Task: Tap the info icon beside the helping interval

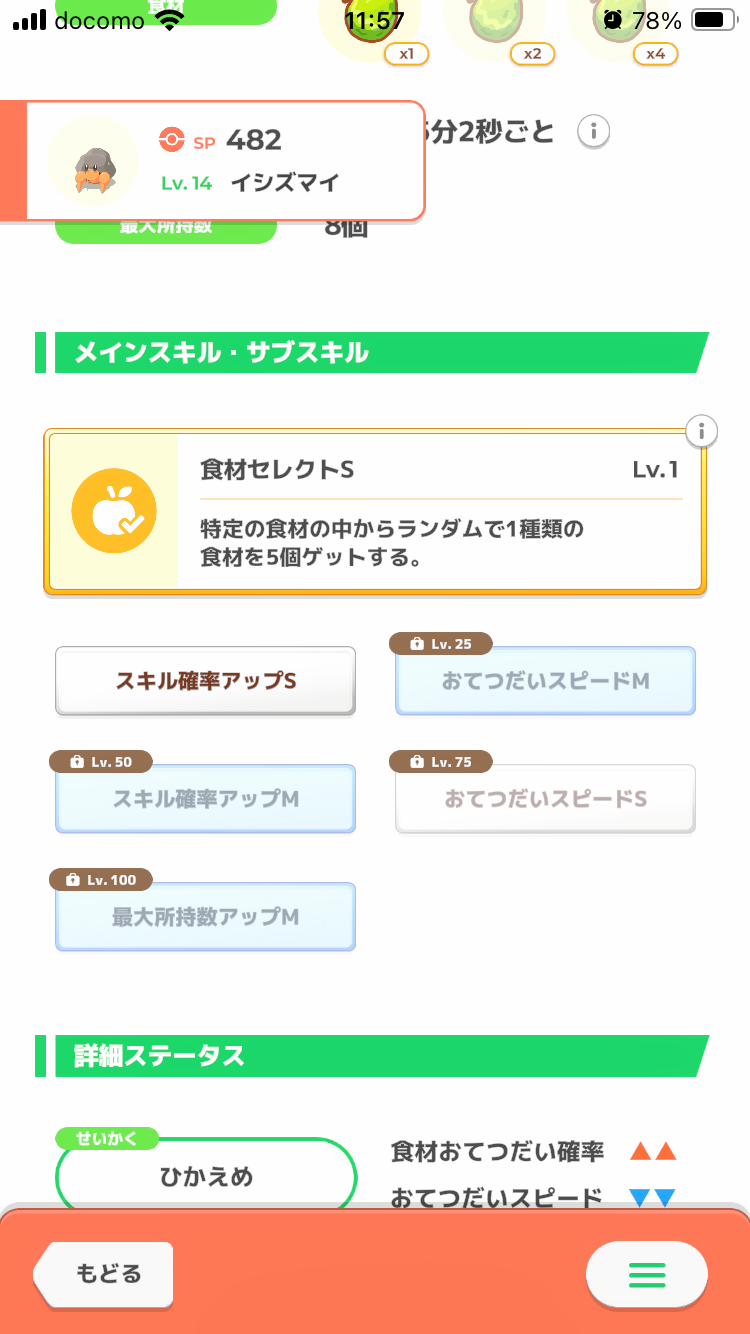Action: pyautogui.click(x=594, y=131)
